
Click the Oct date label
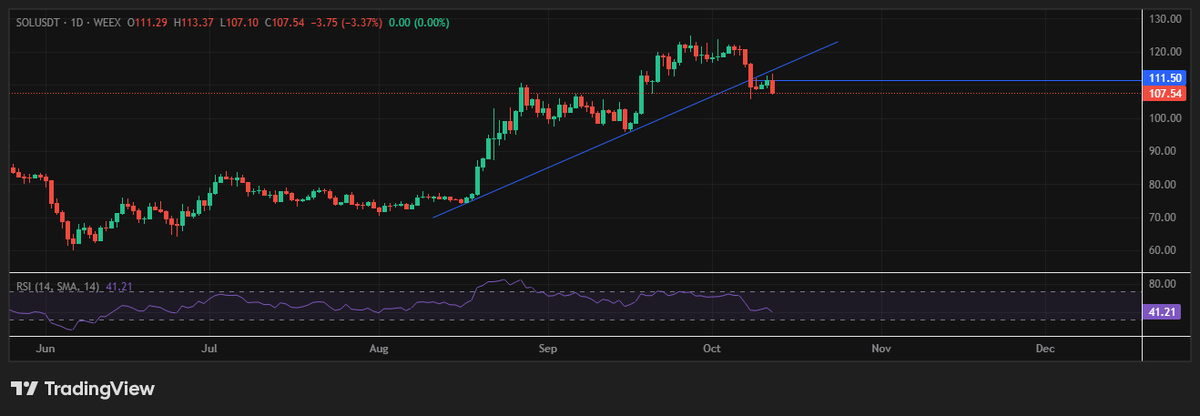712,350
